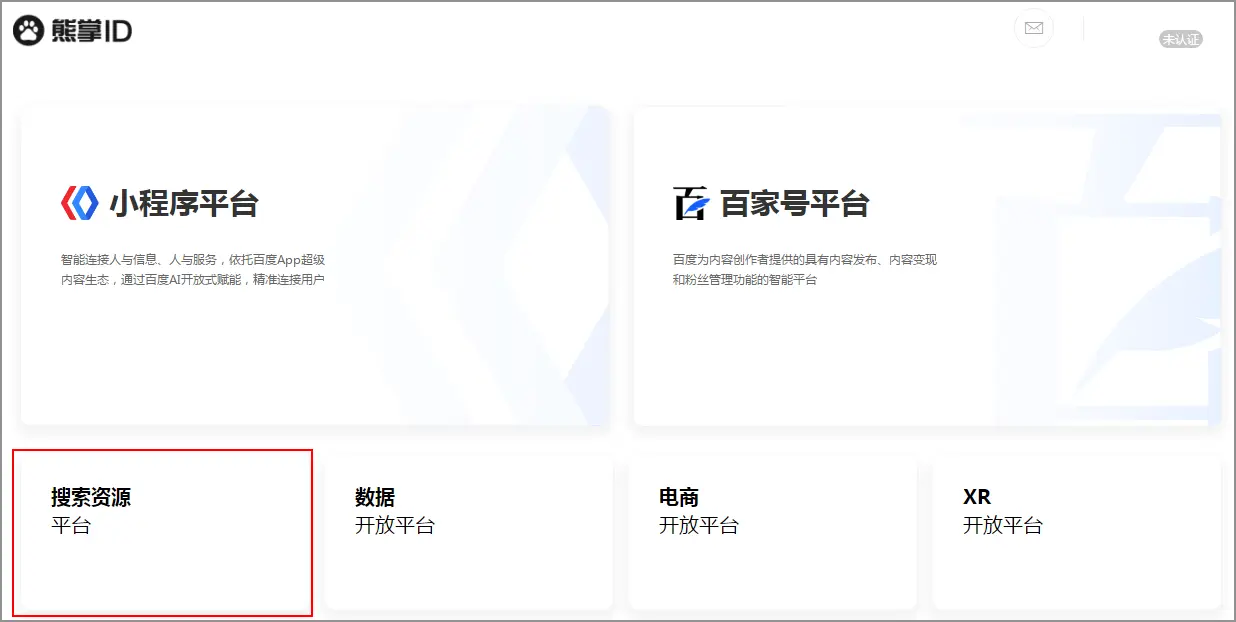The width and height of the screenshot is (1236, 622).
Task: Open the 小程序平台 title link
Action: [184, 204]
